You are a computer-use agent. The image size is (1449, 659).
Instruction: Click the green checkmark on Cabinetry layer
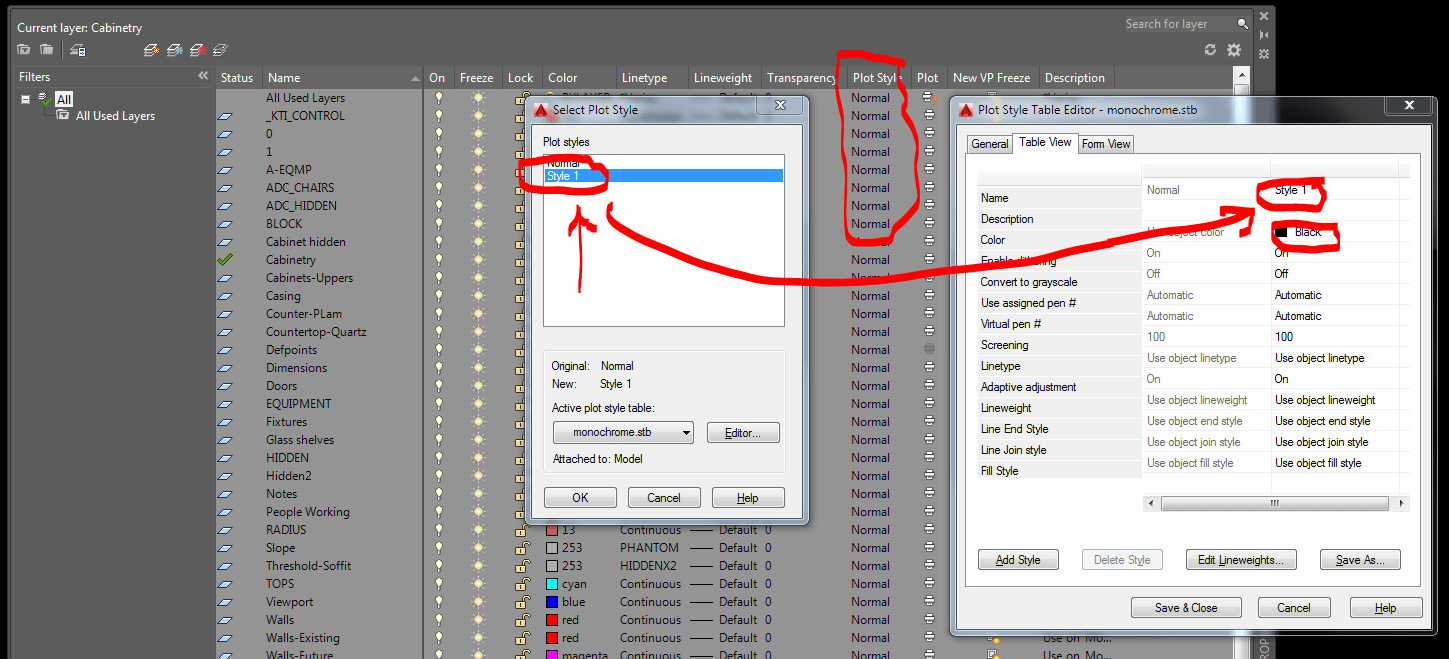pyautogui.click(x=225, y=260)
